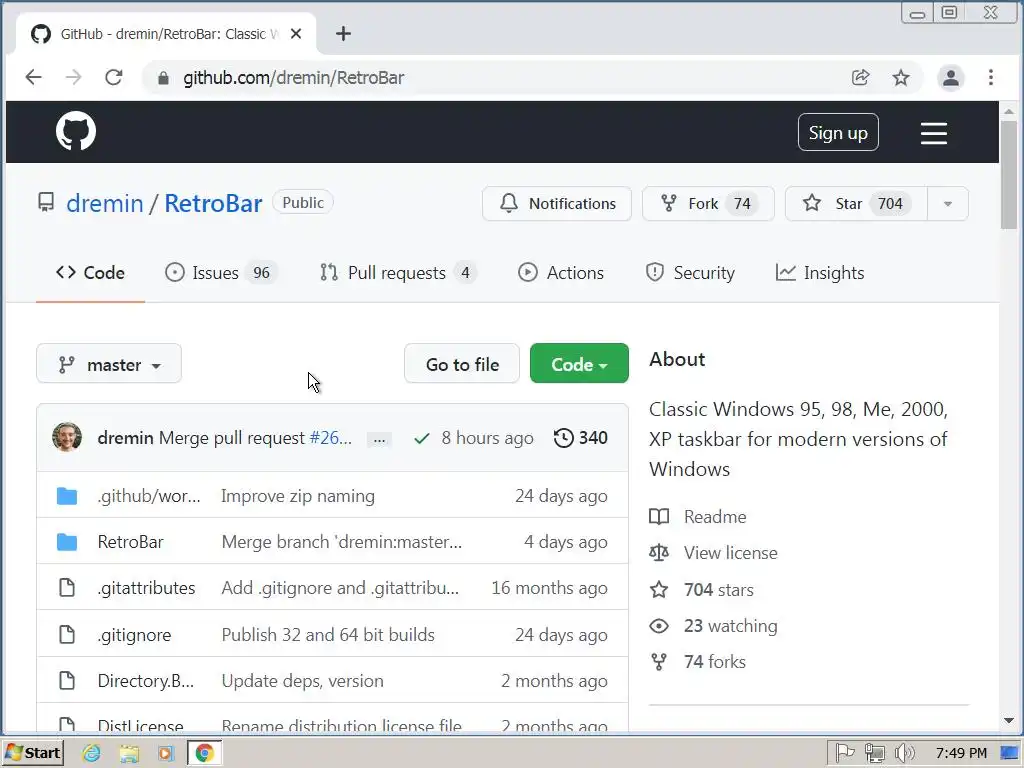Star the repository
Screen dimensions: 1024x768
[856, 203]
